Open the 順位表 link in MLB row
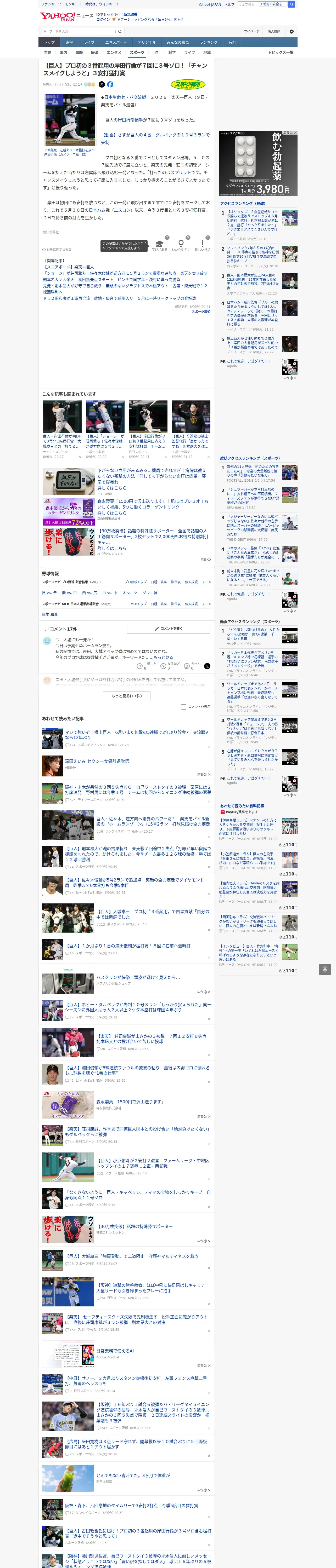 176,604
